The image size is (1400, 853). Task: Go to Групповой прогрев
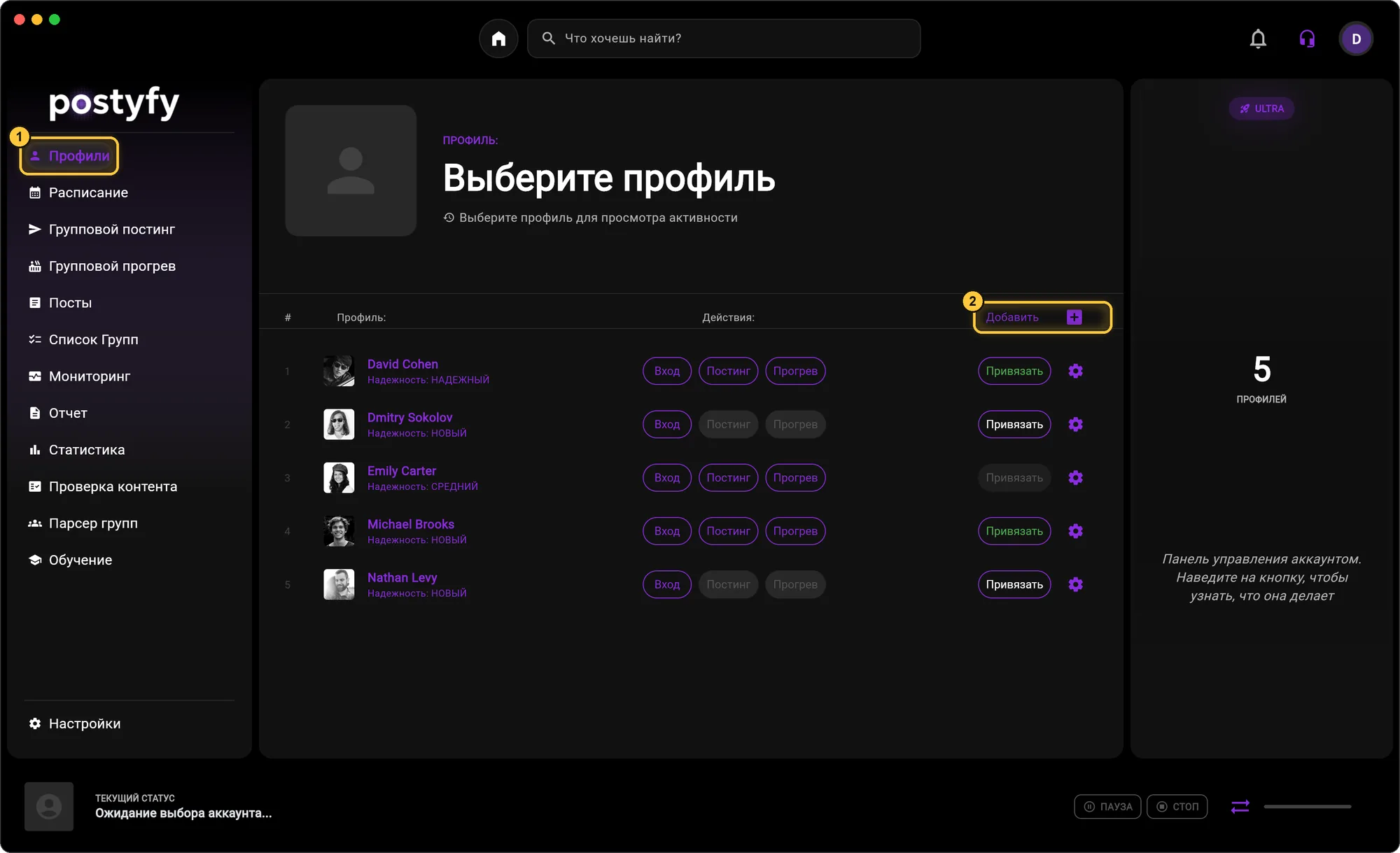point(102,266)
